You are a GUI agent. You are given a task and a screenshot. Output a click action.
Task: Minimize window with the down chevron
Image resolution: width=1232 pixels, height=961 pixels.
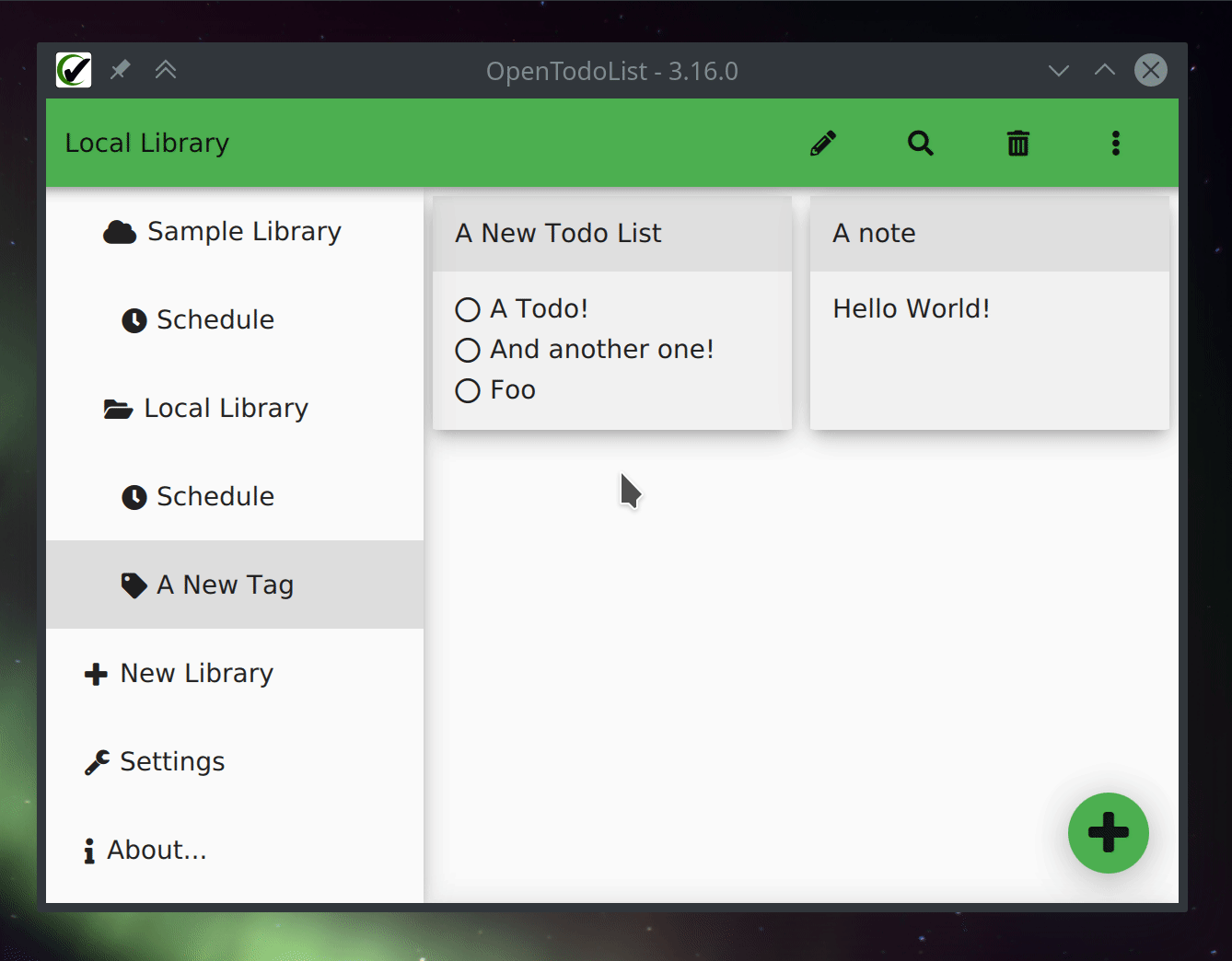(1059, 70)
